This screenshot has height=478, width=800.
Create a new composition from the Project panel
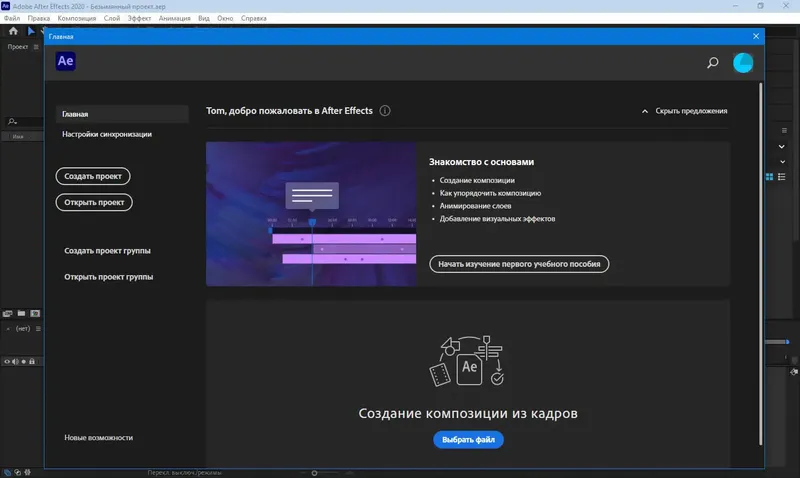pos(35,313)
